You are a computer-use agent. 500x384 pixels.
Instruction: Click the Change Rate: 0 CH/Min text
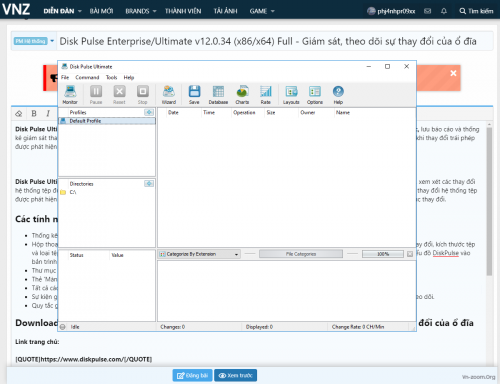point(358,327)
